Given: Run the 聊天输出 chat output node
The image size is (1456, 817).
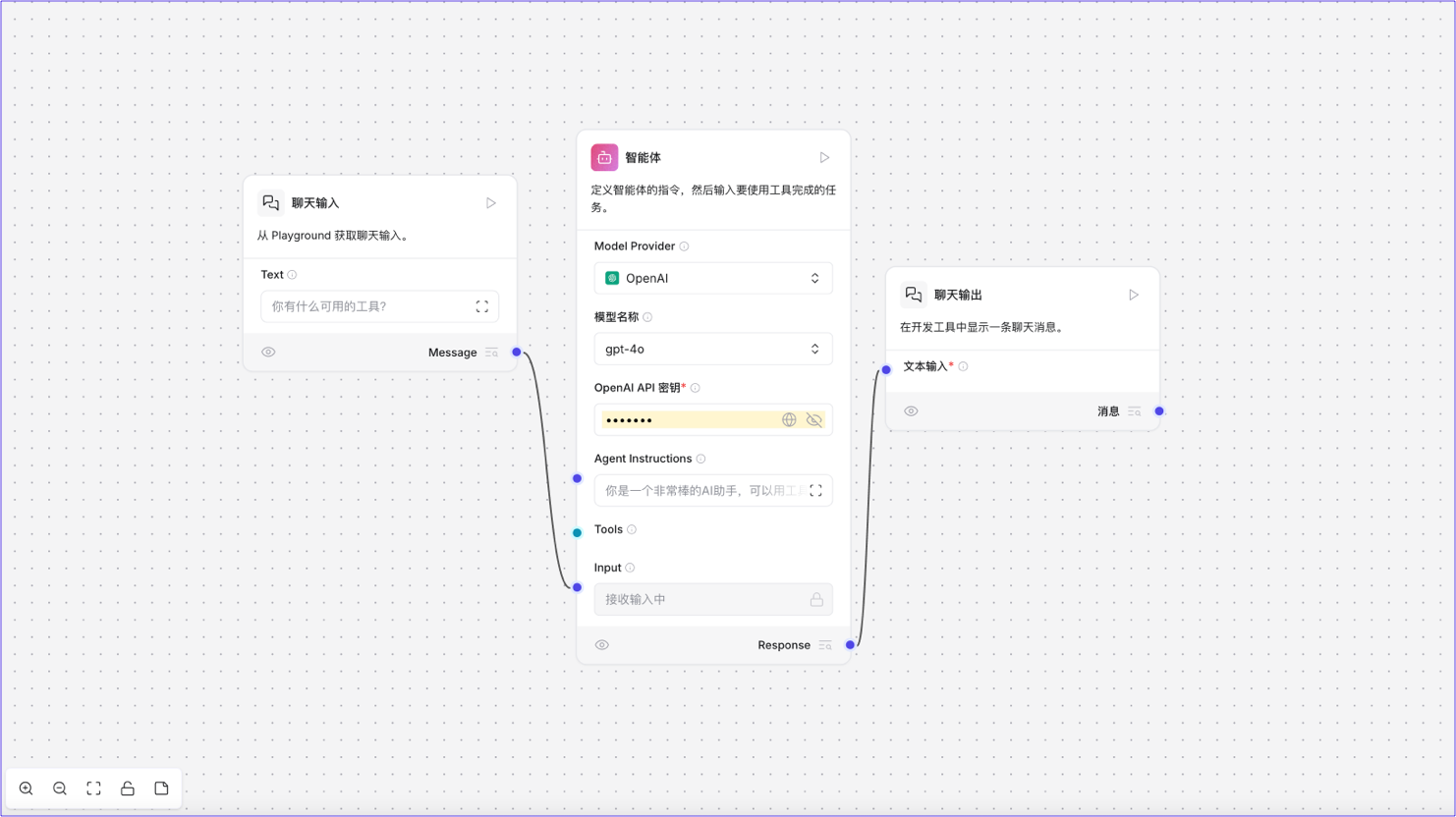Looking at the screenshot, I should [1133, 294].
